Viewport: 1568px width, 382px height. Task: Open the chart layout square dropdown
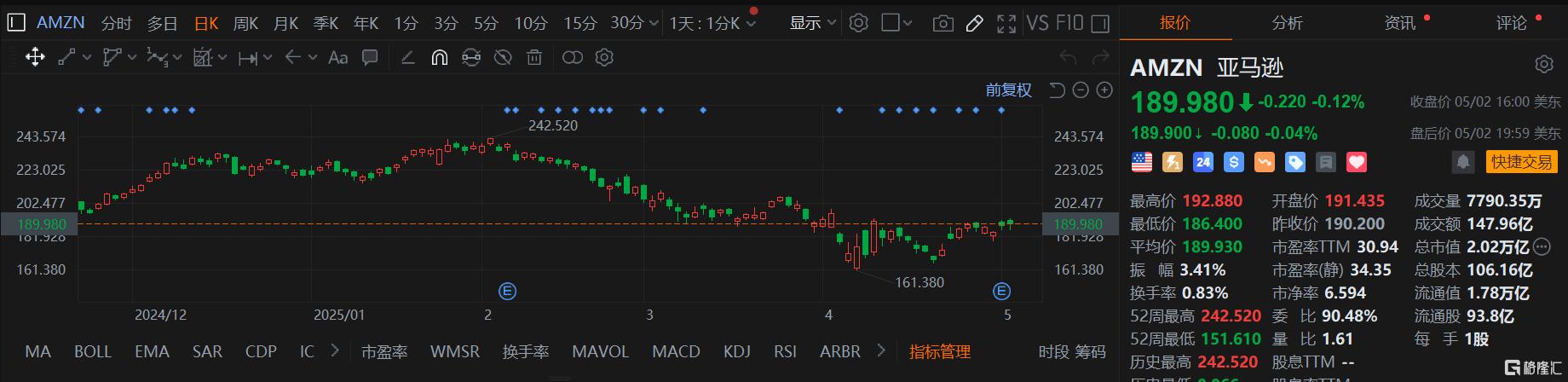896,23
